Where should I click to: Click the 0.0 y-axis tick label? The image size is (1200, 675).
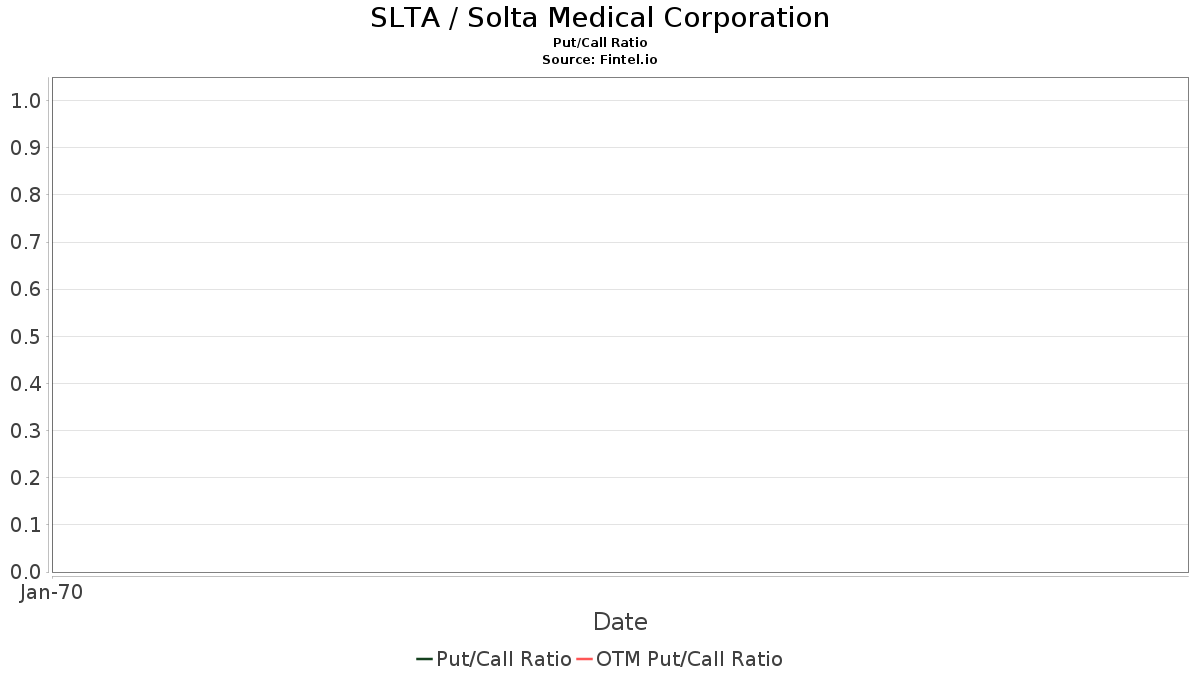26,572
